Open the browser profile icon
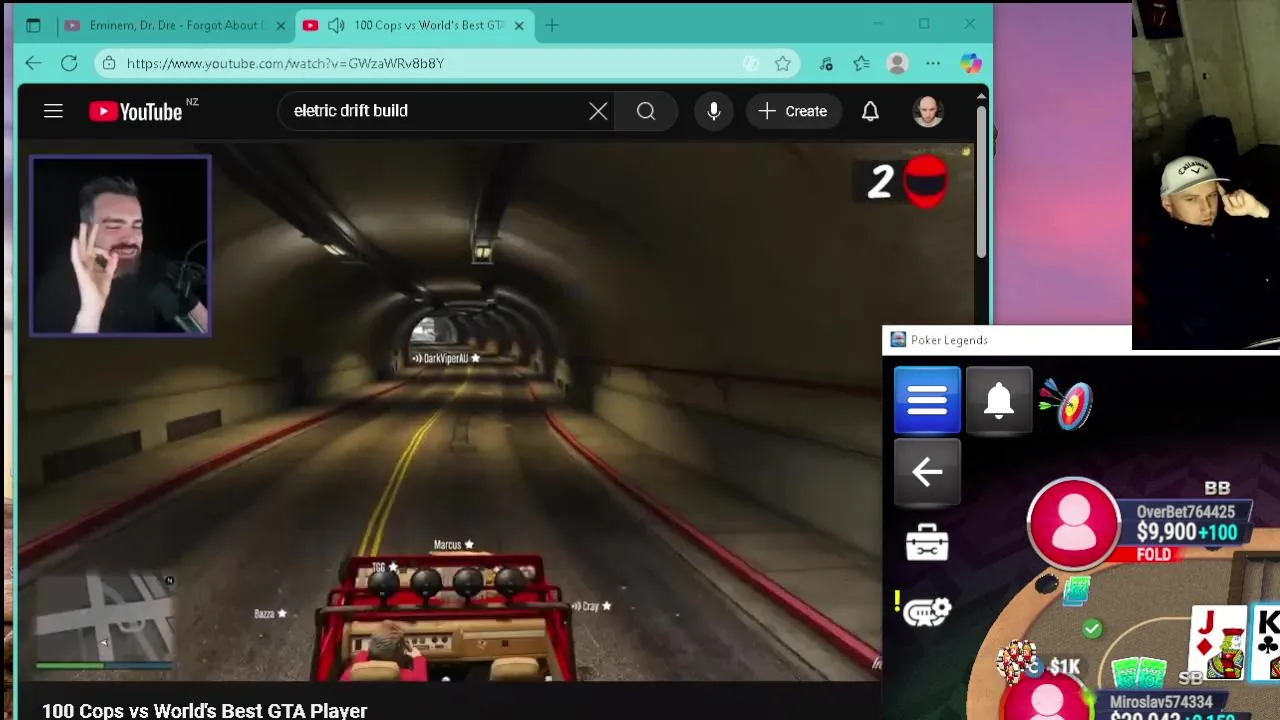The width and height of the screenshot is (1280, 720). (897, 63)
